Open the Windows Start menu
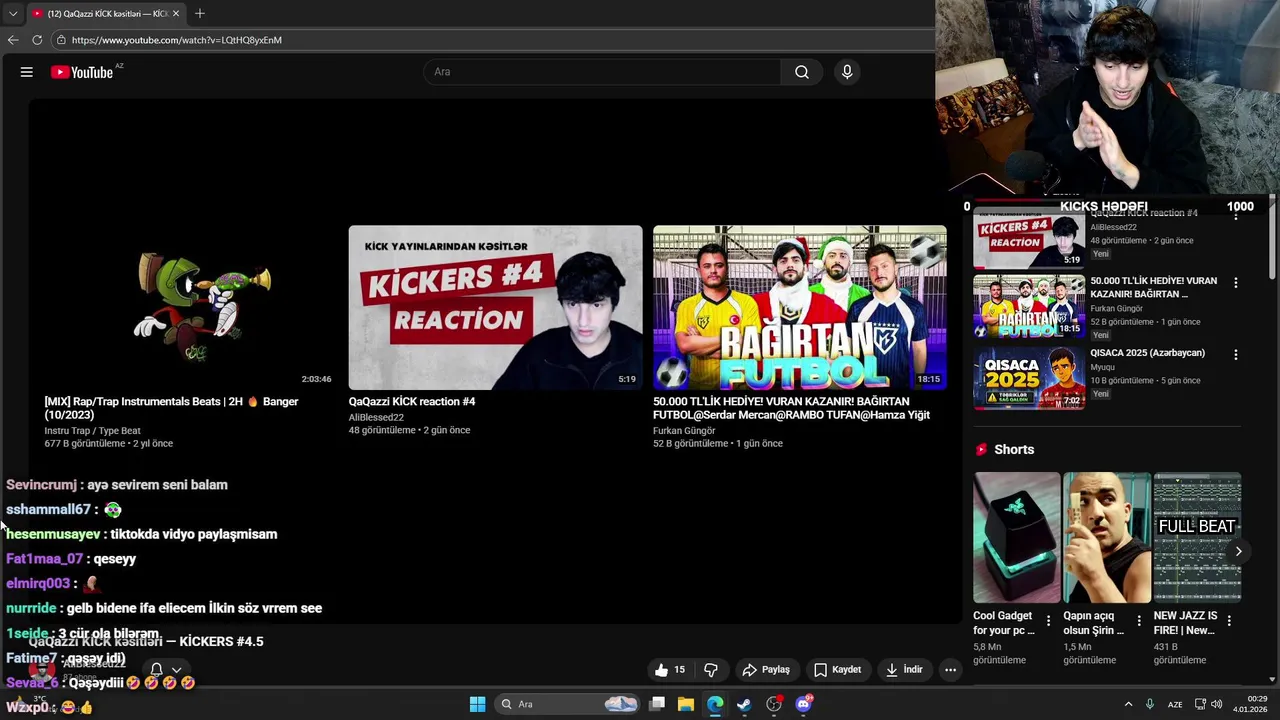The height and width of the screenshot is (720, 1280). tap(478, 704)
